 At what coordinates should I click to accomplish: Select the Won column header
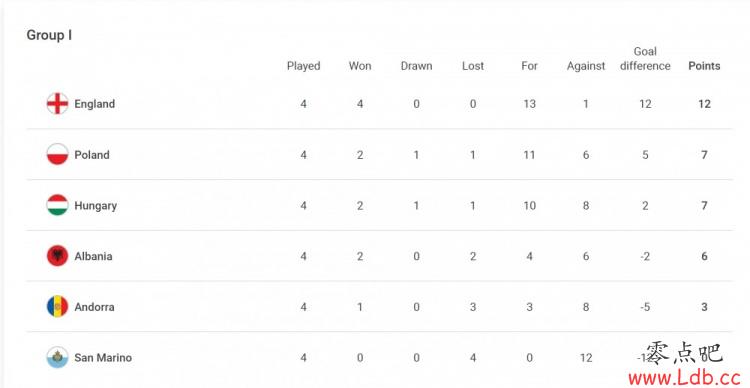coord(360,66)
